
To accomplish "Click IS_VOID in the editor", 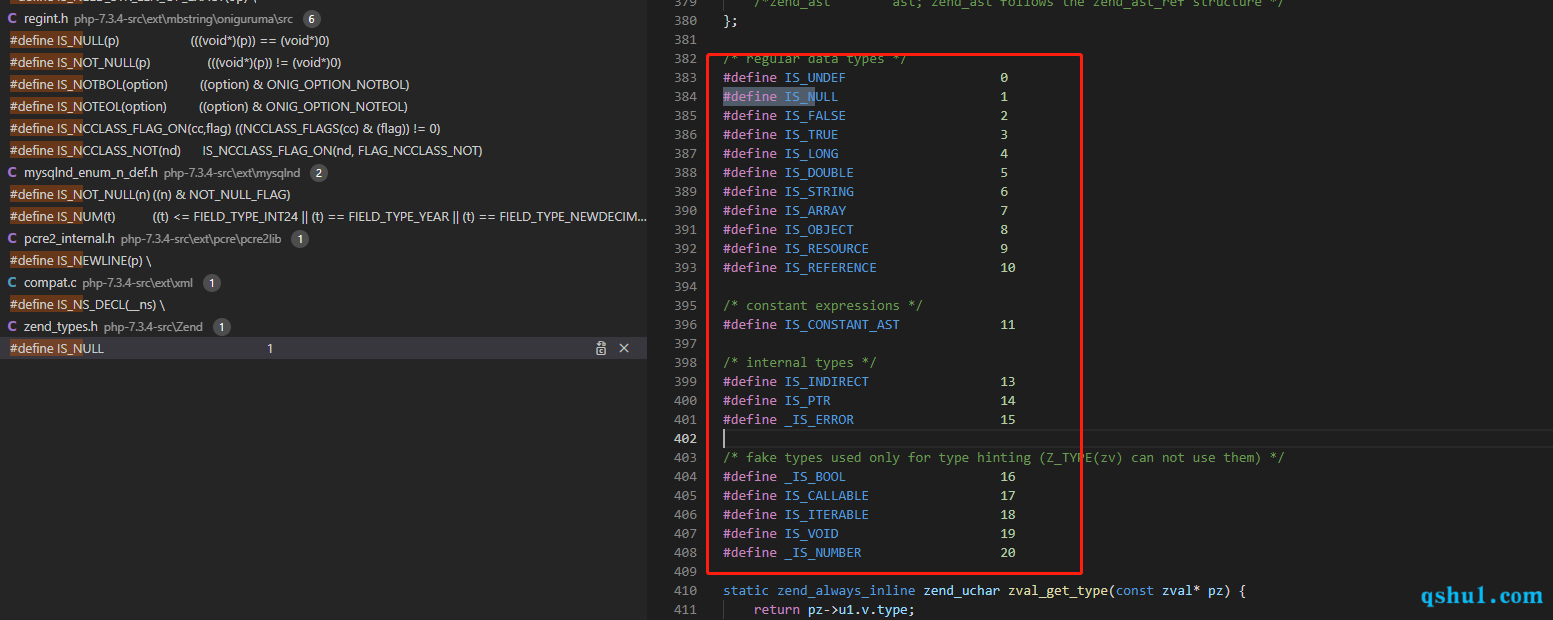I will pos(811,534).
